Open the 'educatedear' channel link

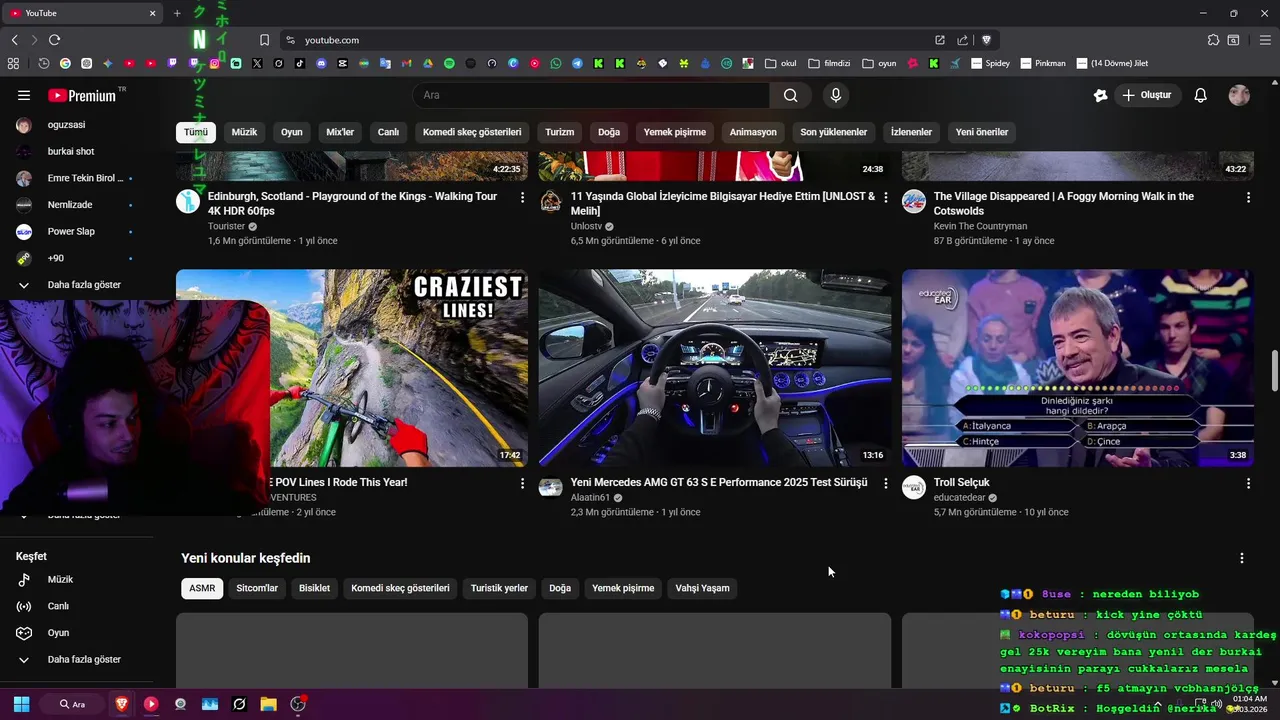(959, 498)
